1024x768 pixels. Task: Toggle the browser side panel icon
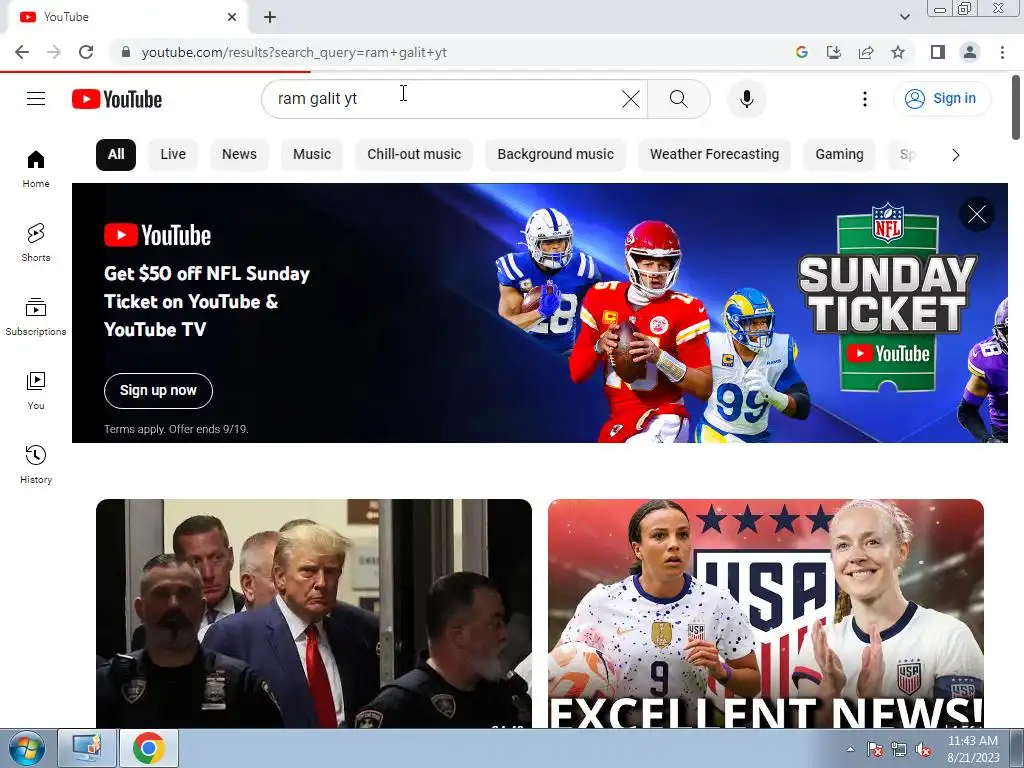[x=938, y=52]
